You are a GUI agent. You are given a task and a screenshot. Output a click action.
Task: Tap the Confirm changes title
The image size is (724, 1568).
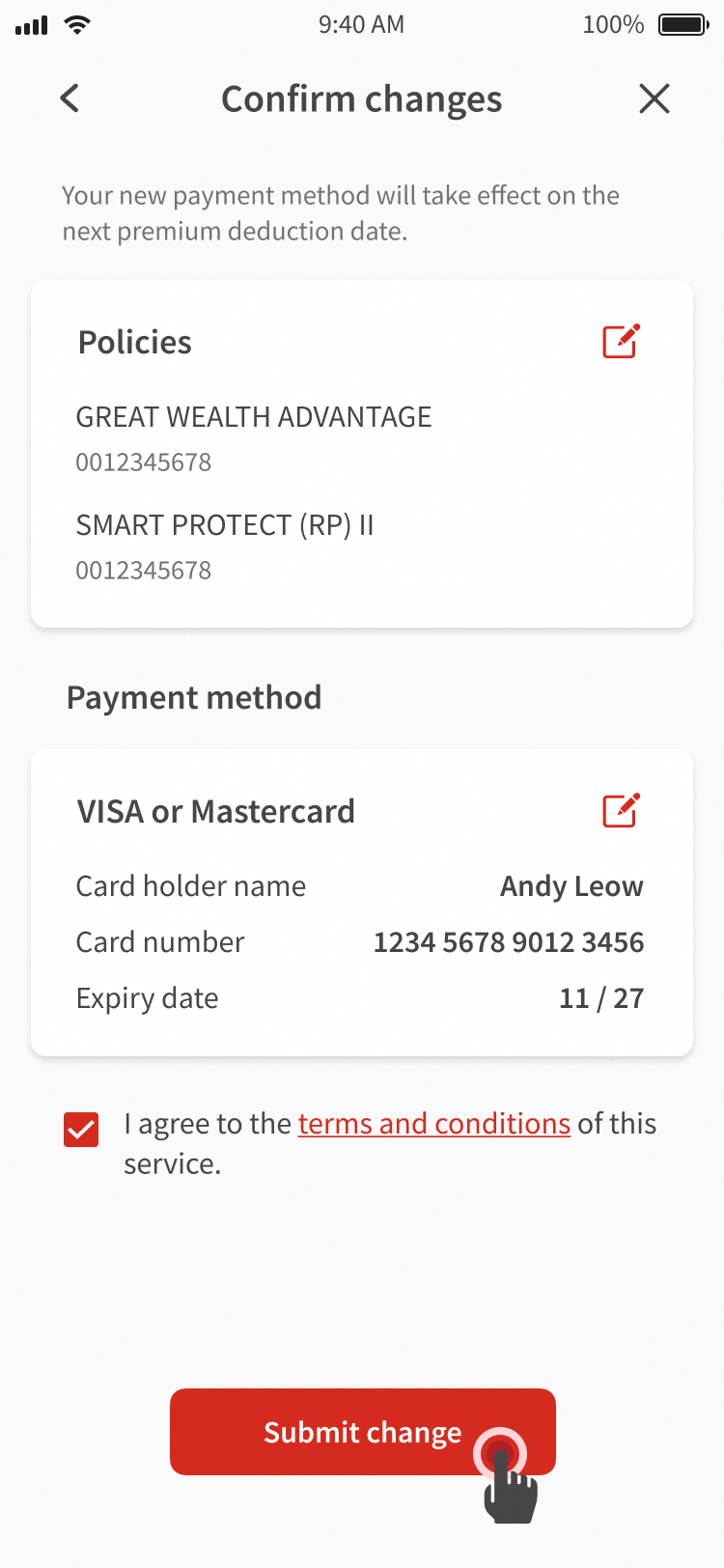tap(361, 99)
